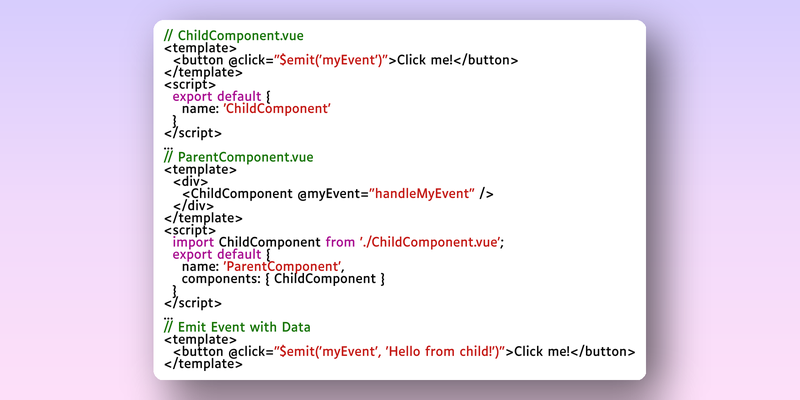Click the components: { ChildComponent } line
The image size is (800, 400).
click(283, 279)
